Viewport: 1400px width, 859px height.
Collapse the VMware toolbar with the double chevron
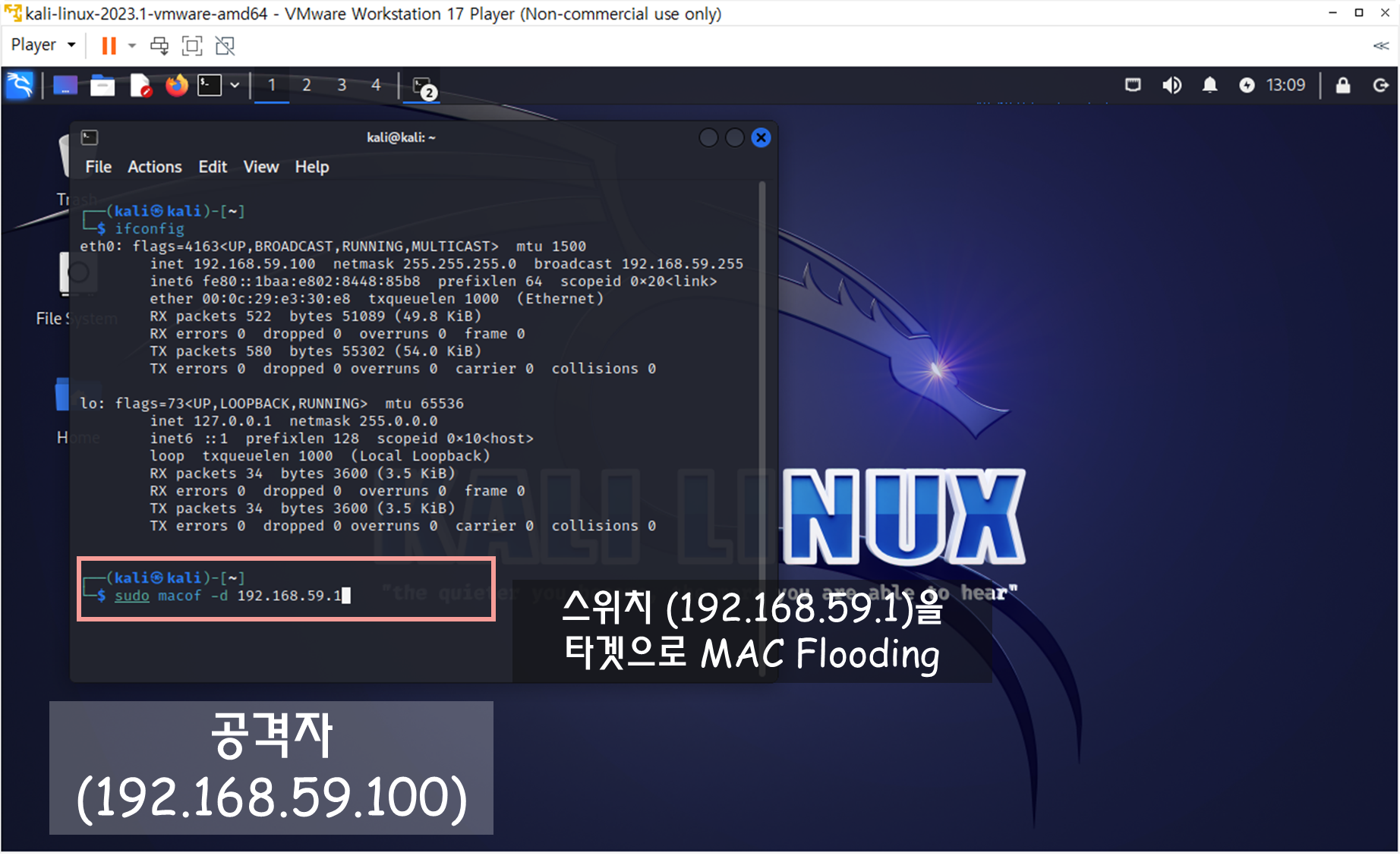pos(1381,46)
